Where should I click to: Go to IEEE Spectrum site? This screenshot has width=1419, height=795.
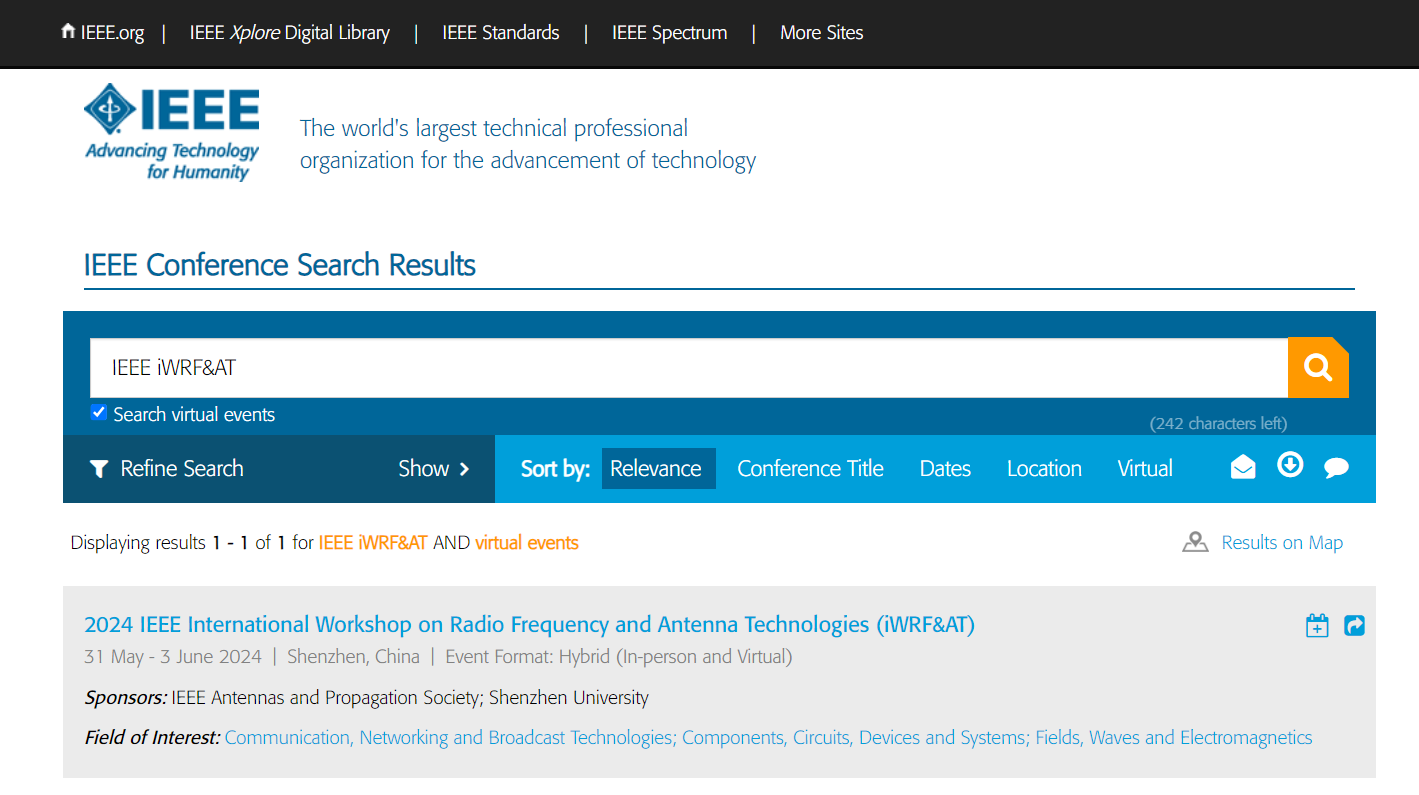coord(669,33)
